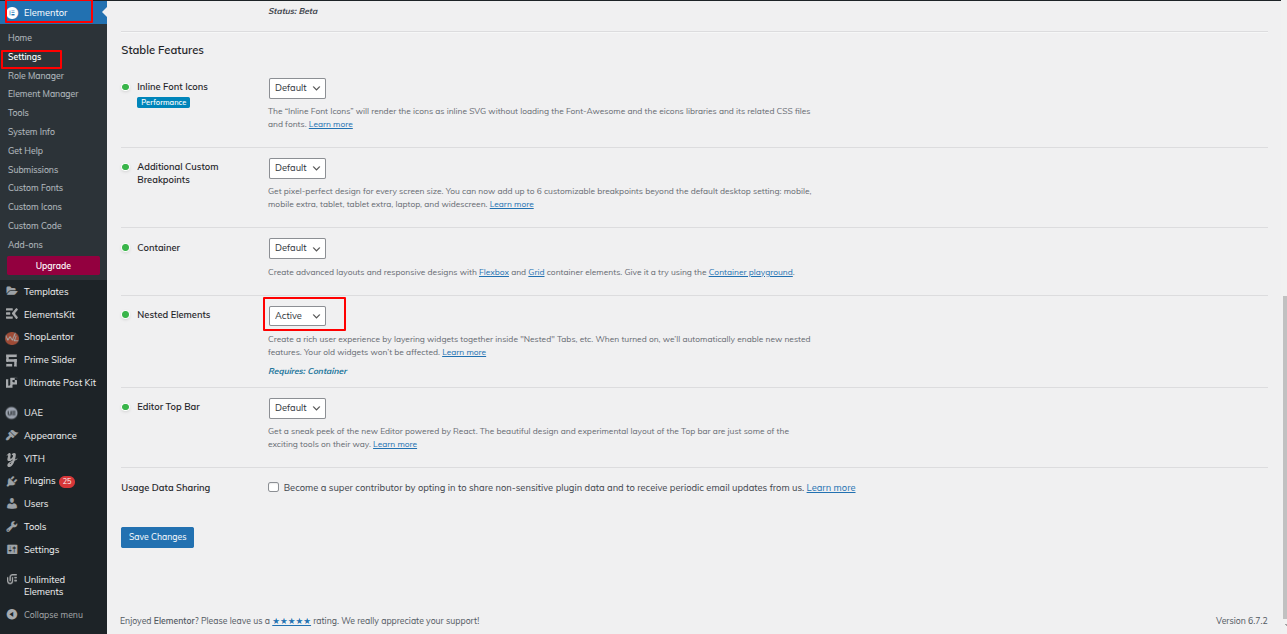1287x634 pixels.
Task: Open the Inline Font Icons dropdown
Action: pyautogui.click(x=297, y=88)
